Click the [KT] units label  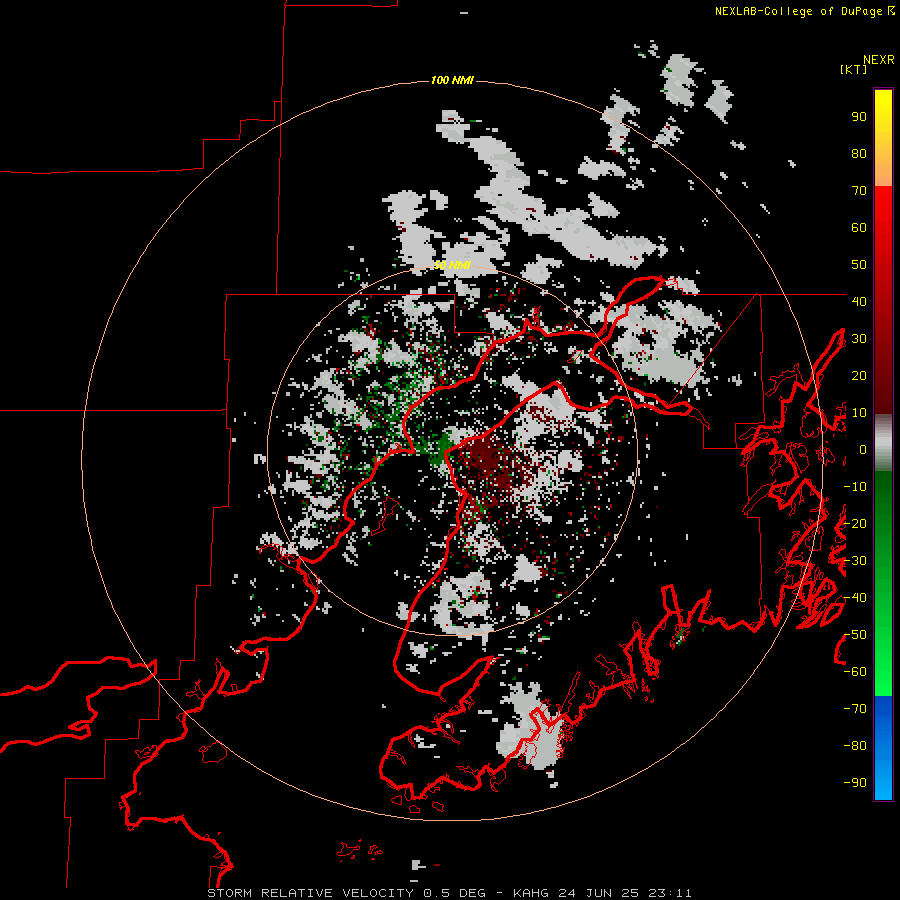click(854, 69)
